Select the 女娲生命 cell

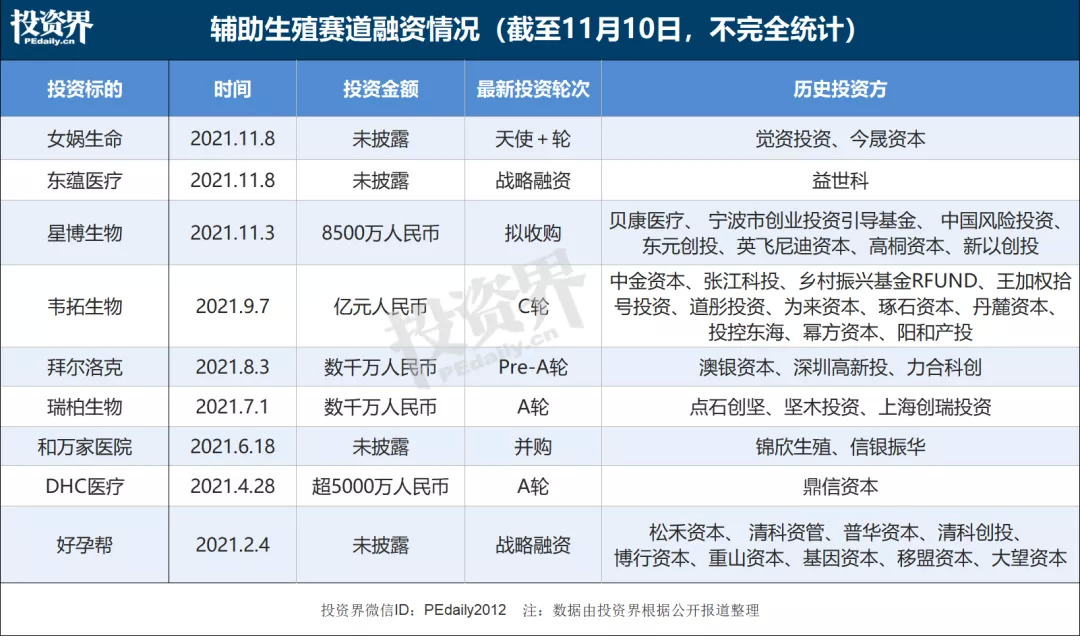coord(85,139)
